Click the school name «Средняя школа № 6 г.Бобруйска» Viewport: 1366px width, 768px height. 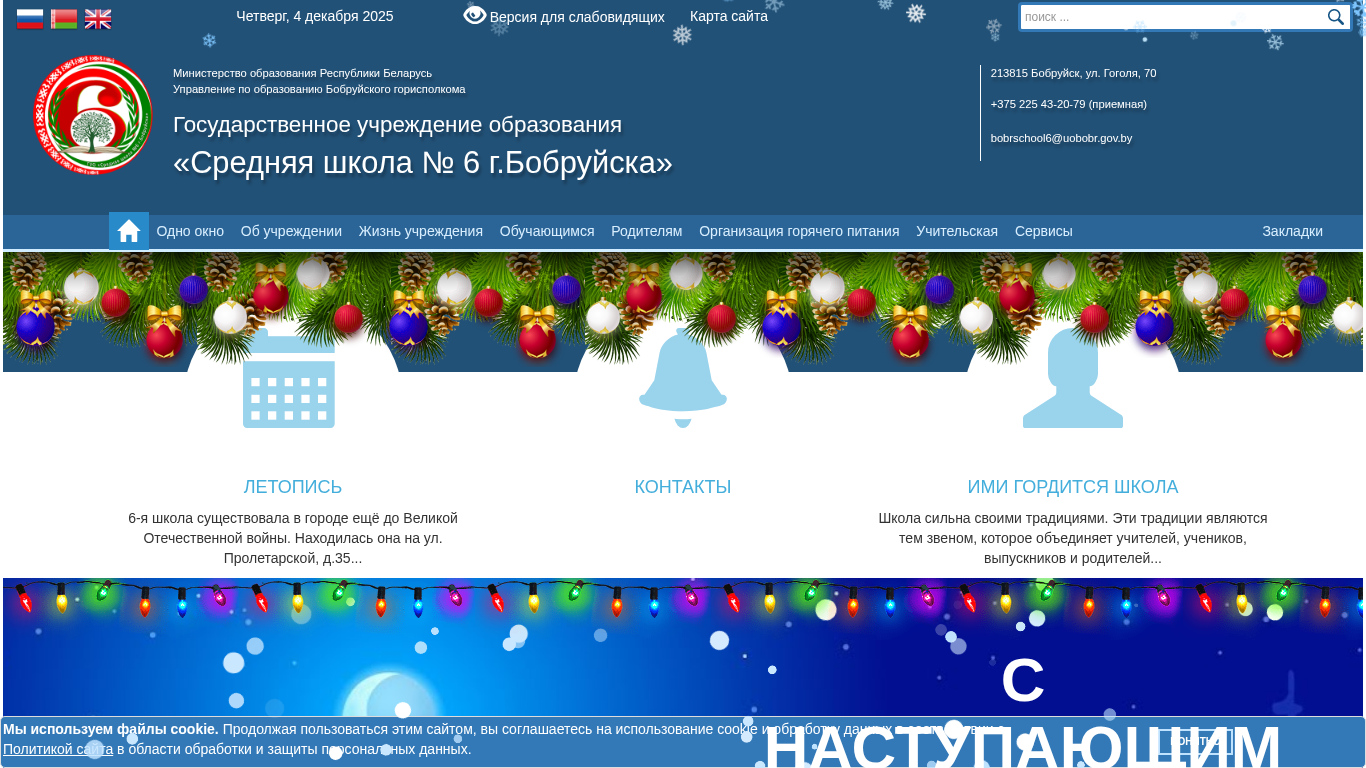423,162
